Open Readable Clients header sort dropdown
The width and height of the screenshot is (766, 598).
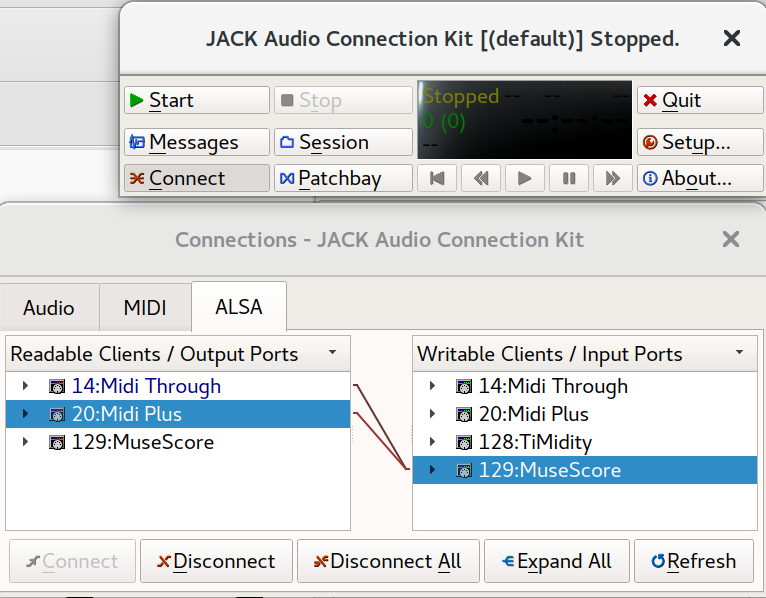333,353
